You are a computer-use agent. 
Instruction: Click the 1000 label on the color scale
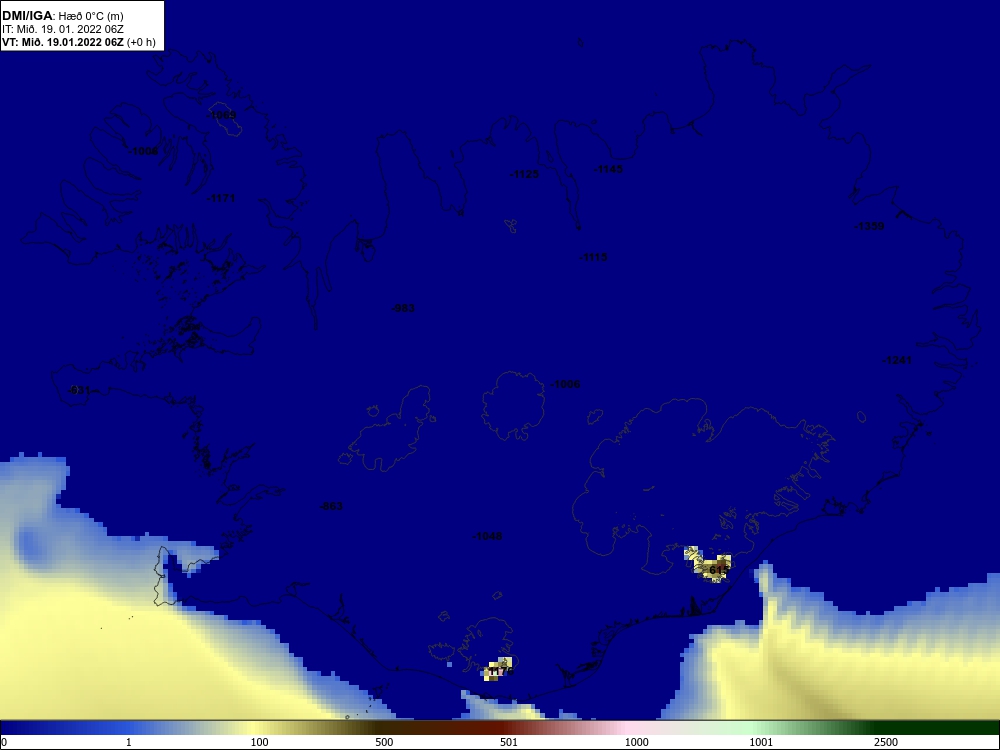[636, 742]
